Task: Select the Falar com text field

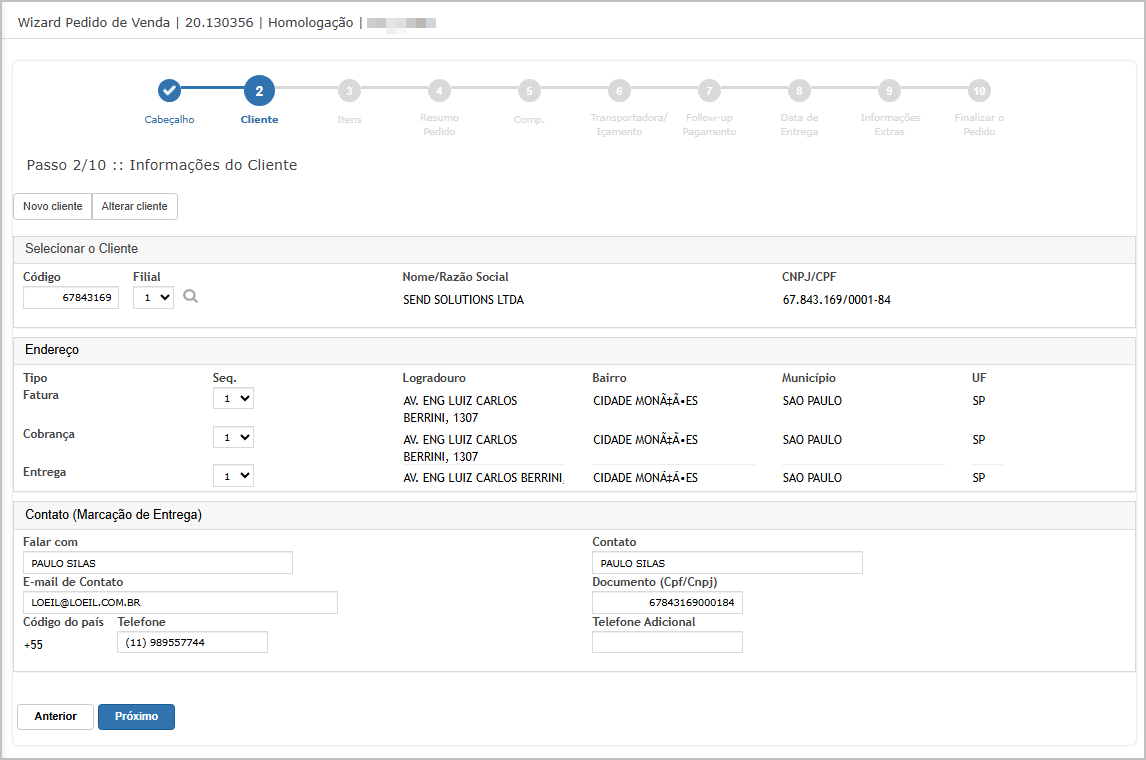Action: tap(158, 563)
